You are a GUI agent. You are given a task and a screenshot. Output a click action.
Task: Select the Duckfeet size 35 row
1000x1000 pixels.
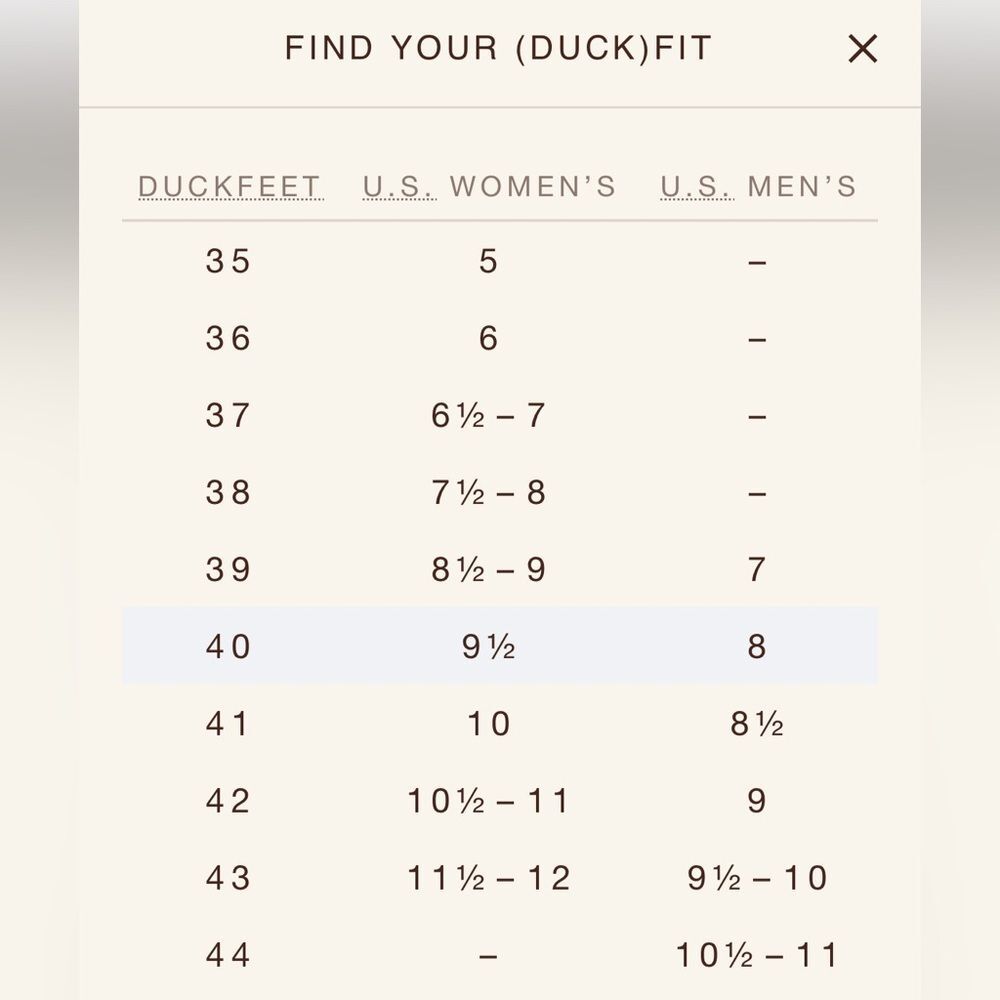click(500, 261)
